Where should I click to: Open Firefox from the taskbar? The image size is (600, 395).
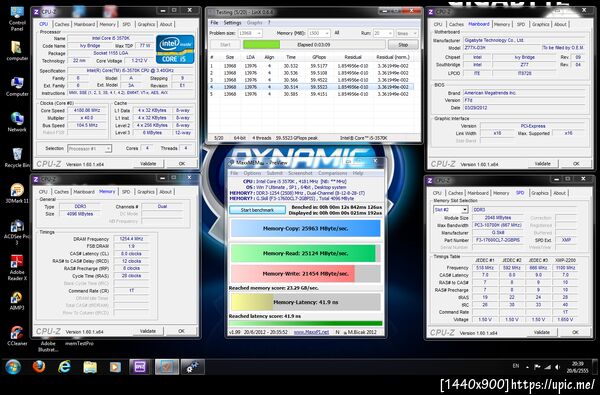click(39, 367)
